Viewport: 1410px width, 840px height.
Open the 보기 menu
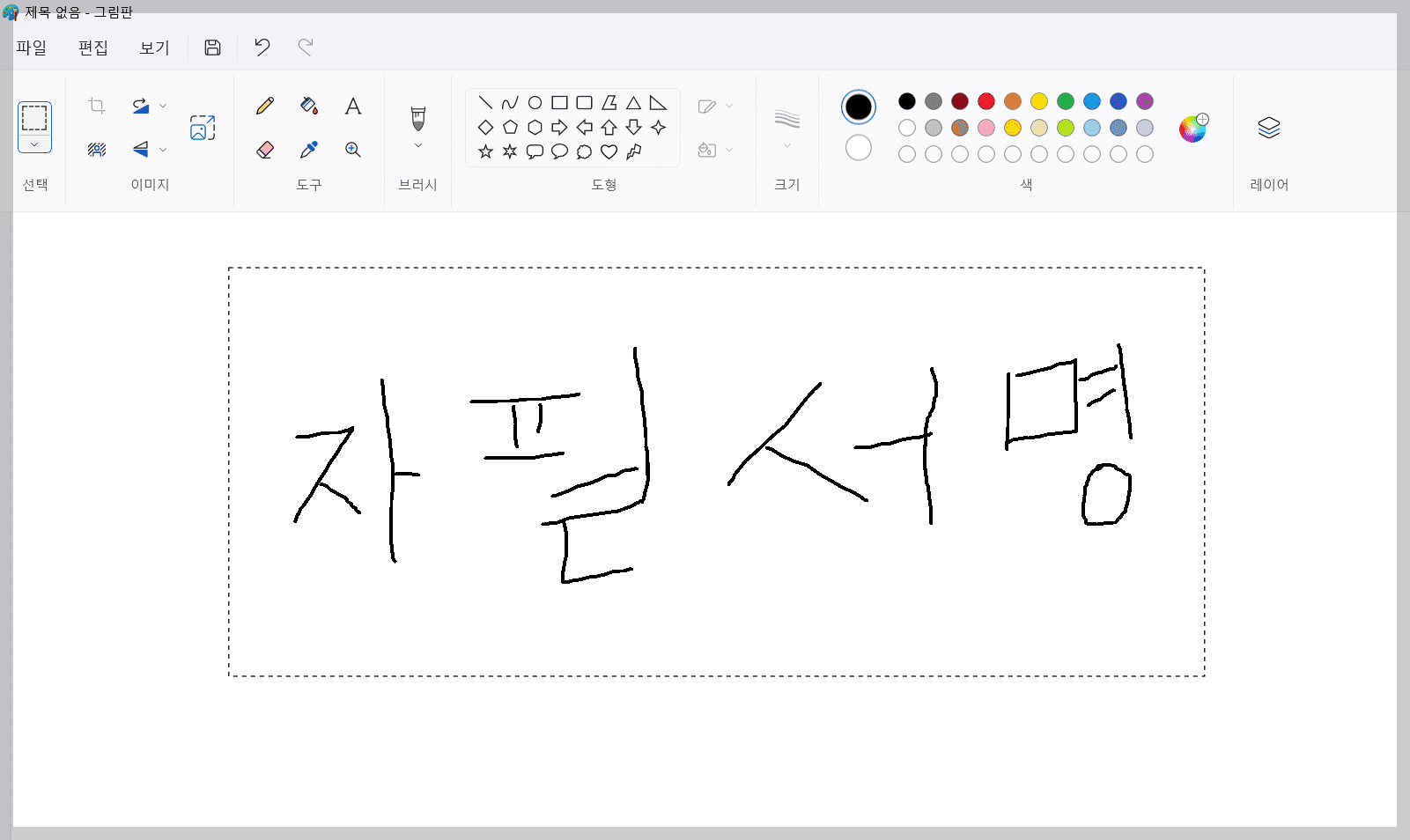152,48
